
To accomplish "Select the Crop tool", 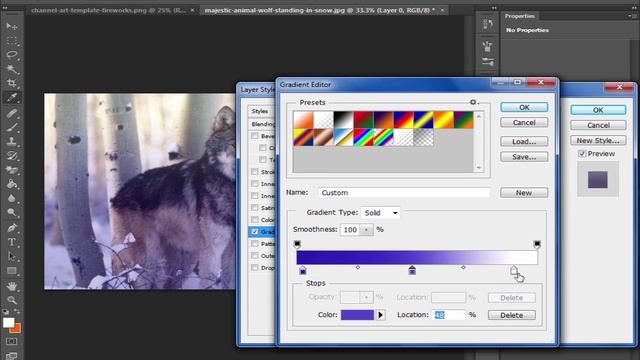I will [11, 83].
